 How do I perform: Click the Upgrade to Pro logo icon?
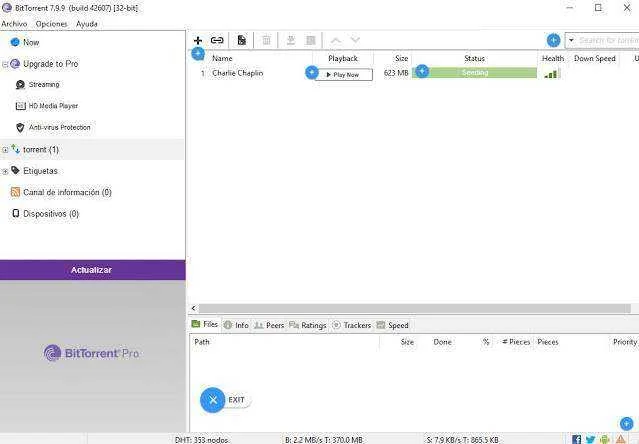click(15, 64)
